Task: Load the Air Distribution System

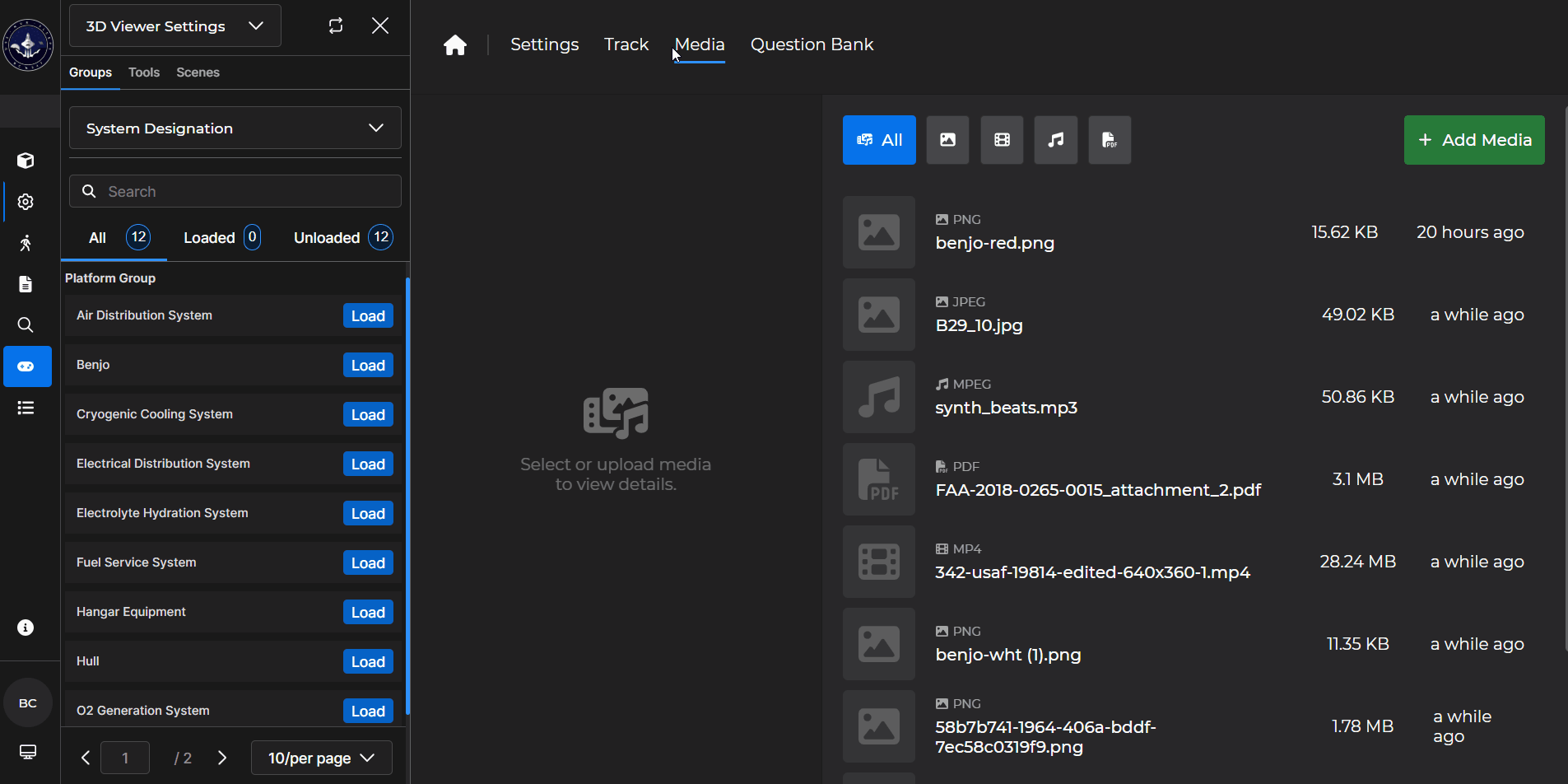Action: tap(368, 316)
